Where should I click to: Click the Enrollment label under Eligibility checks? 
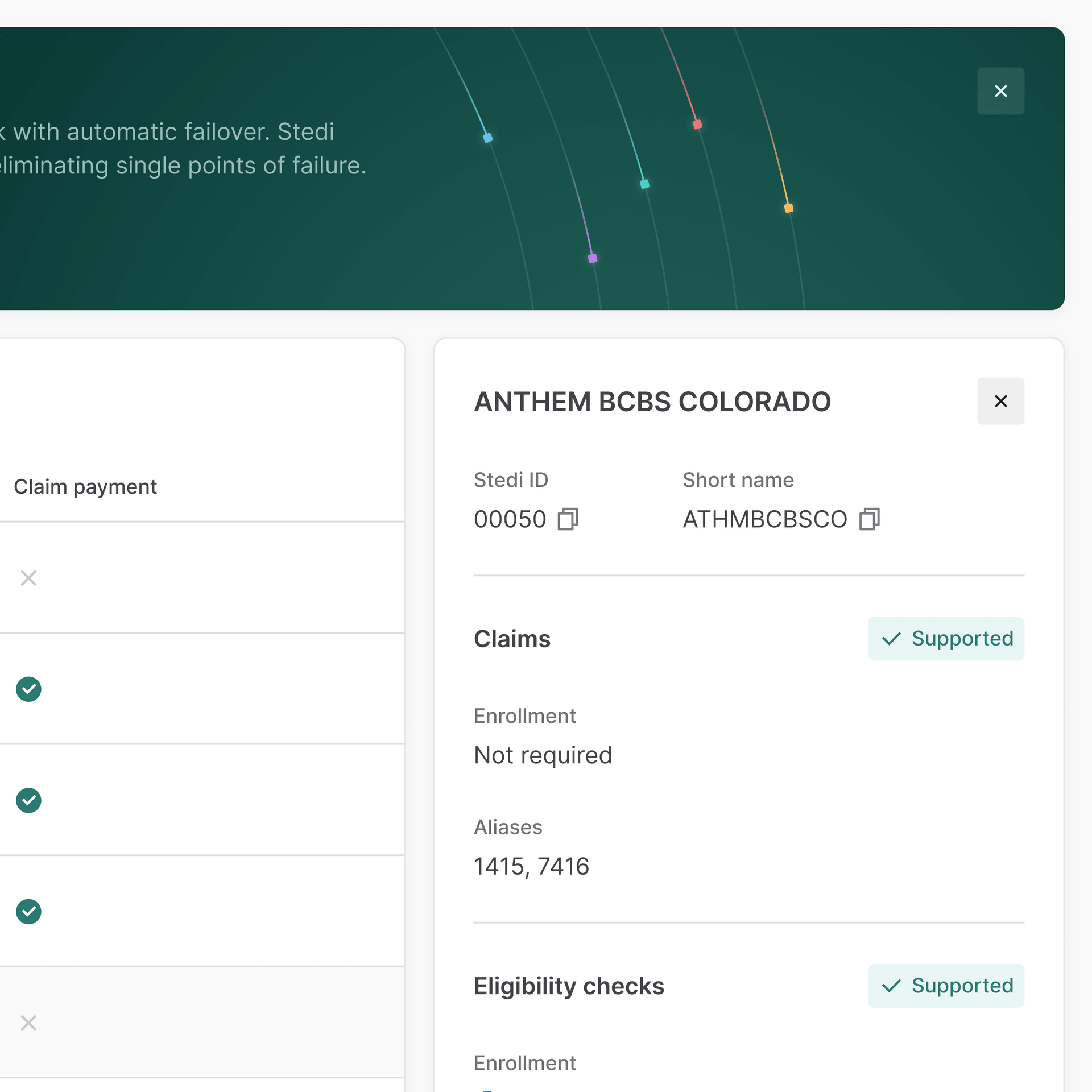click(x=524, y=1062)
